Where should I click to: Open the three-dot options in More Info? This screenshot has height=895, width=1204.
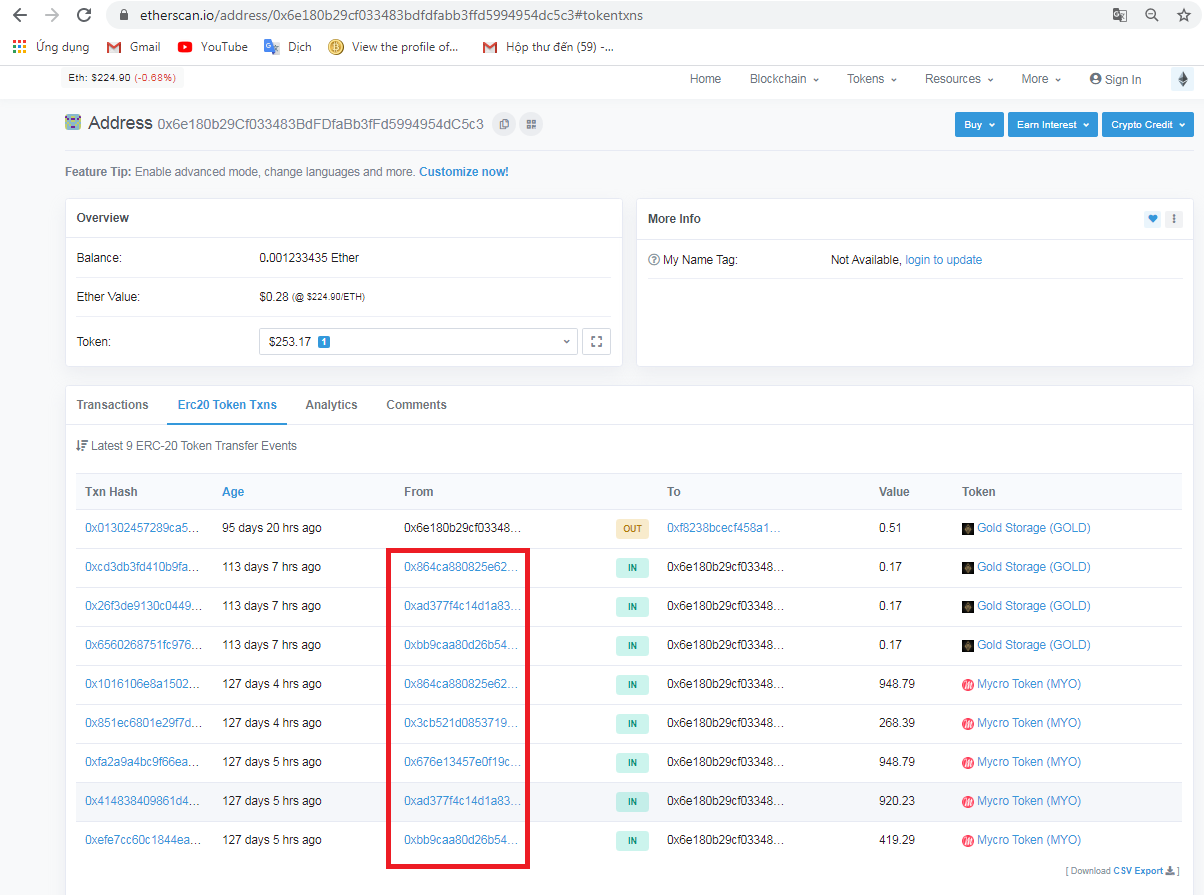[x=1174, y=219]
